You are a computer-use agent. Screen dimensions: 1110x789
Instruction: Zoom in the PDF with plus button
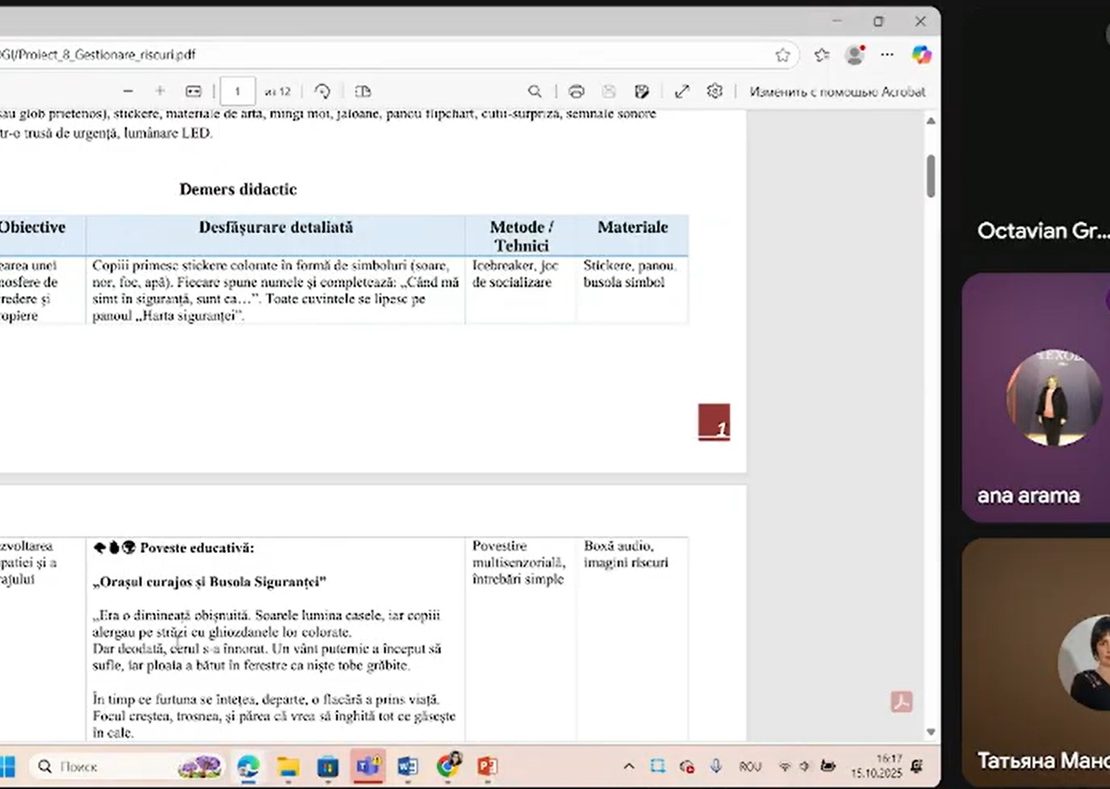[x=160, y=91]
